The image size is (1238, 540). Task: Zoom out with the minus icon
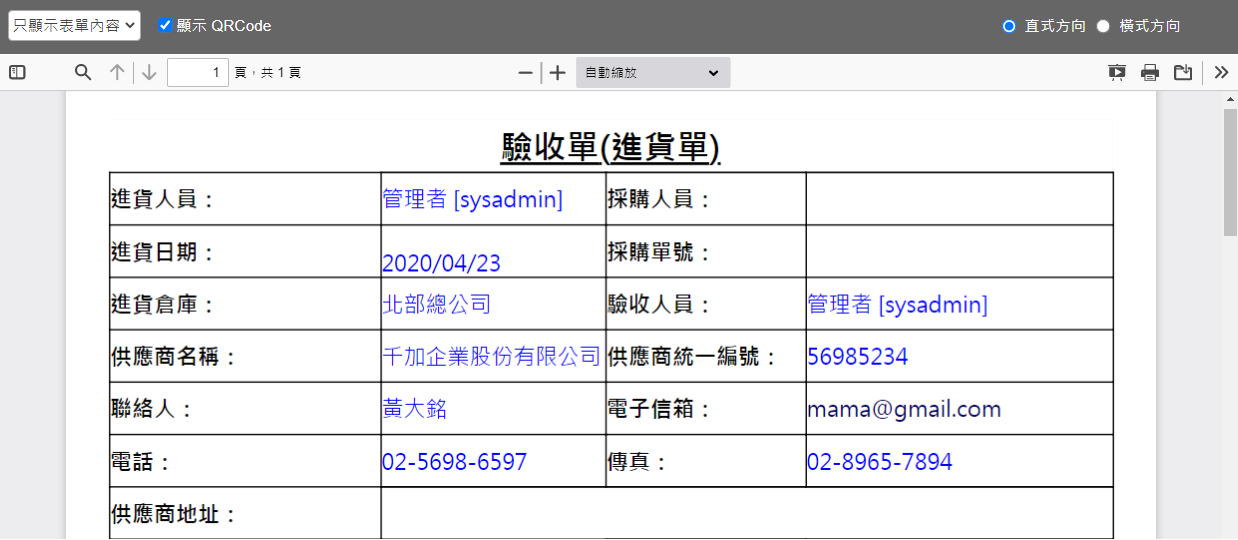point(525,73)
